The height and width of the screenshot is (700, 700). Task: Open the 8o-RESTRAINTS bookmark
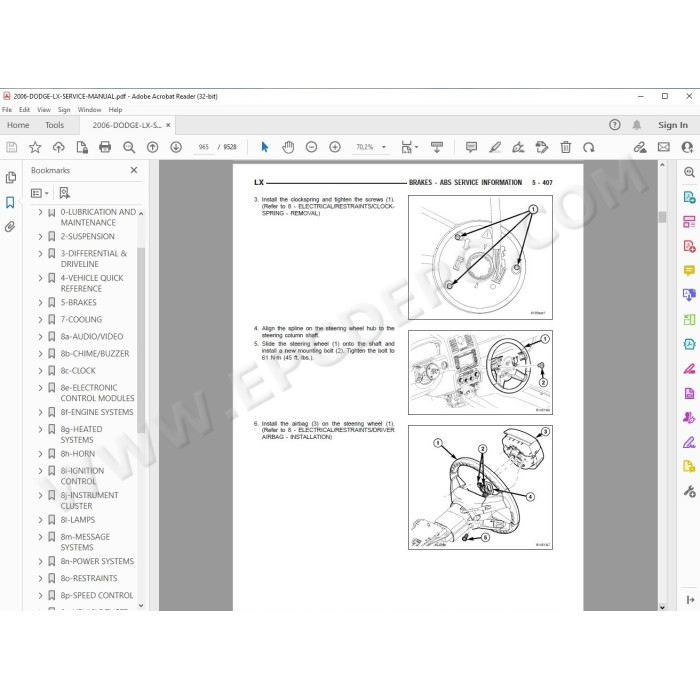point(89,579)
